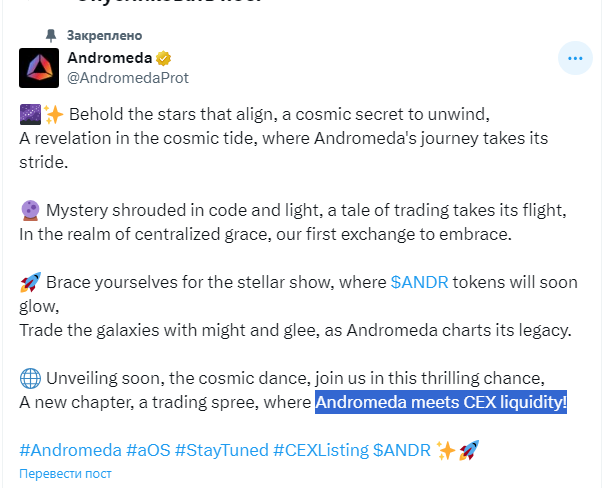
Task: Open the Andromeda display name link
Action: [109, 58]
